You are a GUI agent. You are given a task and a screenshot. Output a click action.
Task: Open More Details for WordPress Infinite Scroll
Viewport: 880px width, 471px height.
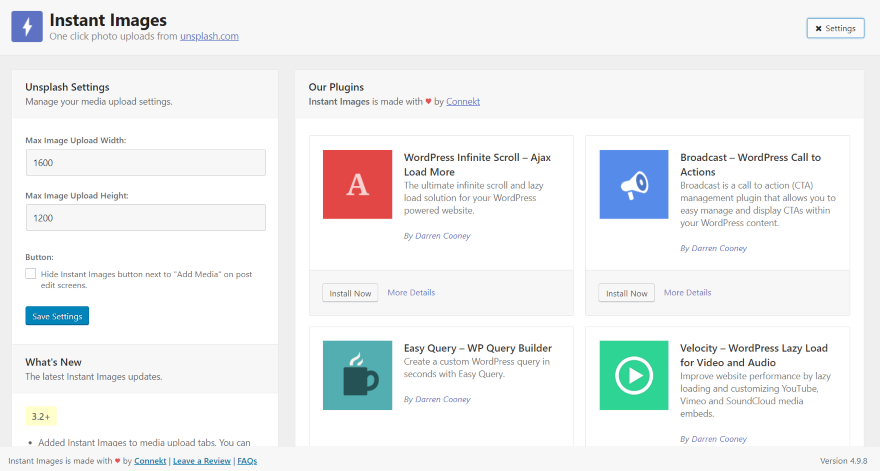coord(411,293)
